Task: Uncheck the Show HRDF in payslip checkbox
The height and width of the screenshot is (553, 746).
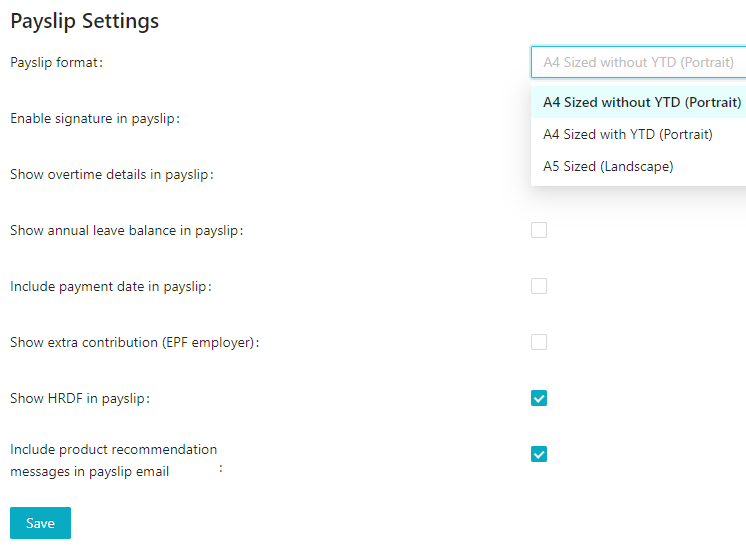Action: (x=539, y=398)
